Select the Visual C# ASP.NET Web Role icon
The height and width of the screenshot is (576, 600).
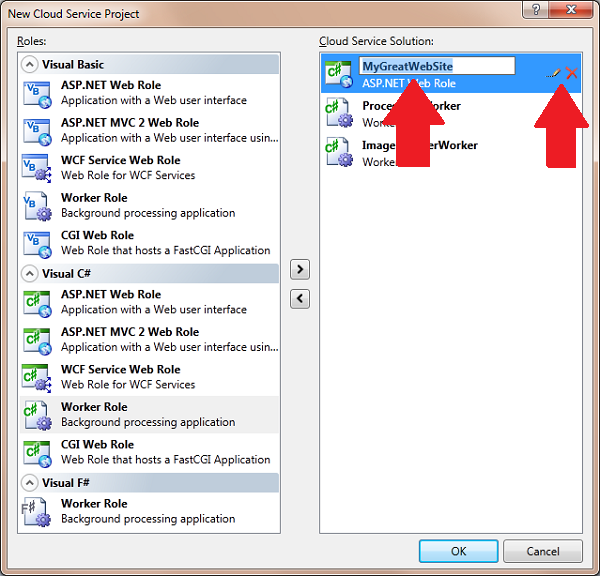pos(36,302)
